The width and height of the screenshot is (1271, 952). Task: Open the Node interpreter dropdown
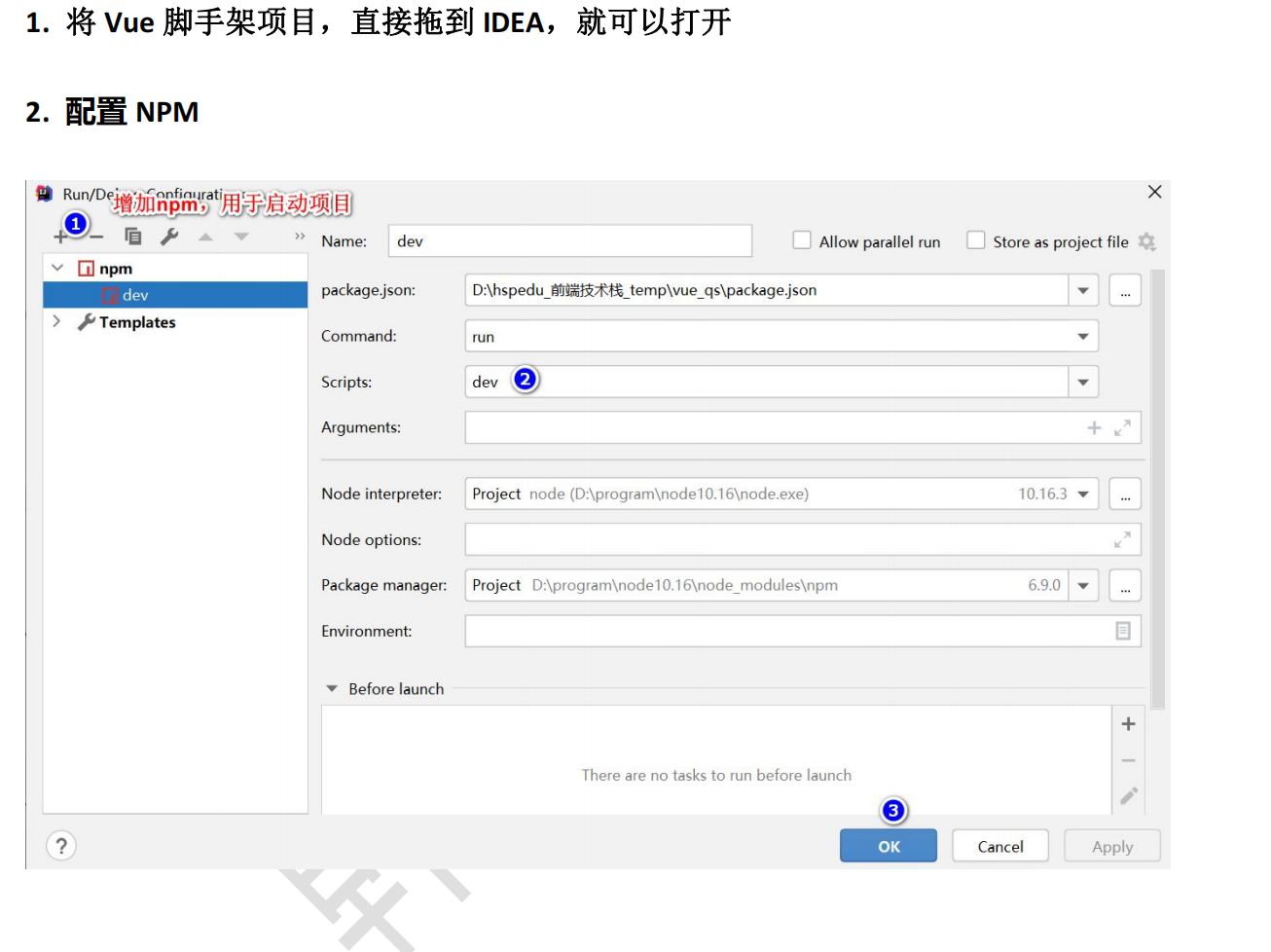tap(1083, 494)
